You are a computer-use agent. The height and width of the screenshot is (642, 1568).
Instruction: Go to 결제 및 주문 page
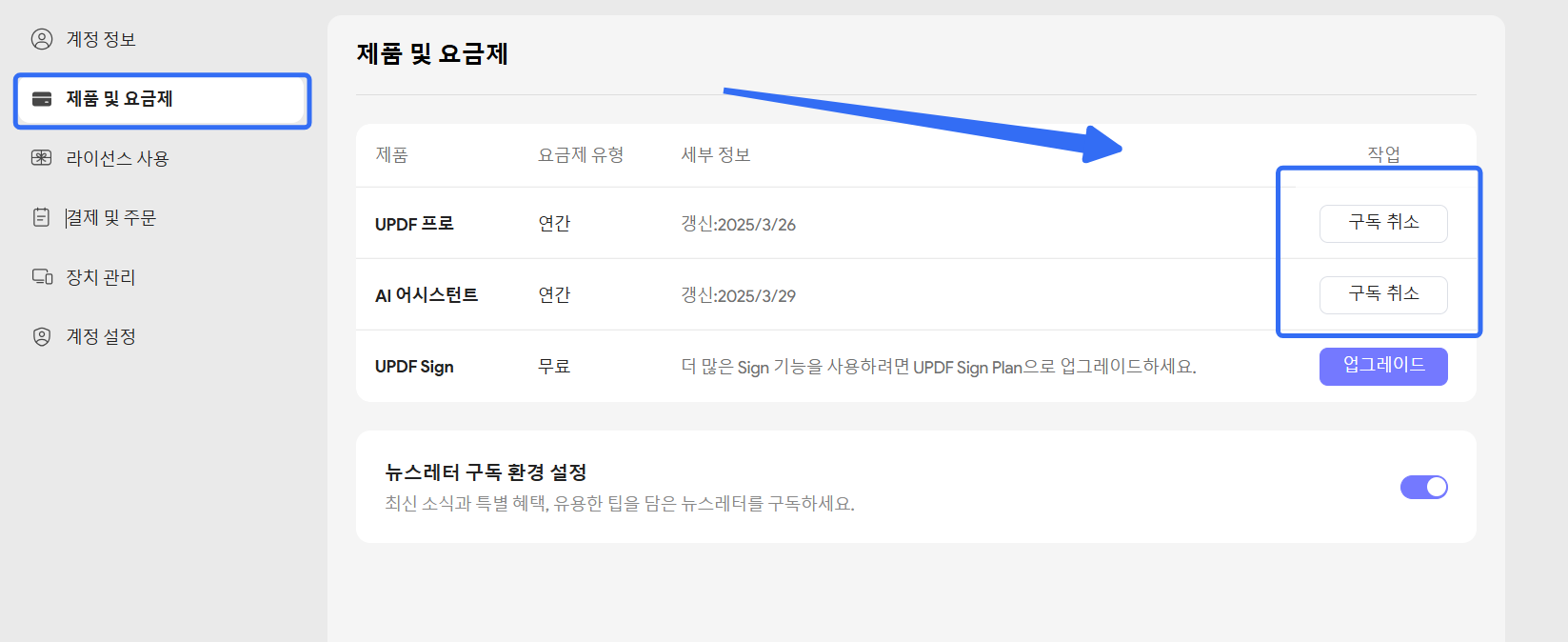[x=111, y=217]
